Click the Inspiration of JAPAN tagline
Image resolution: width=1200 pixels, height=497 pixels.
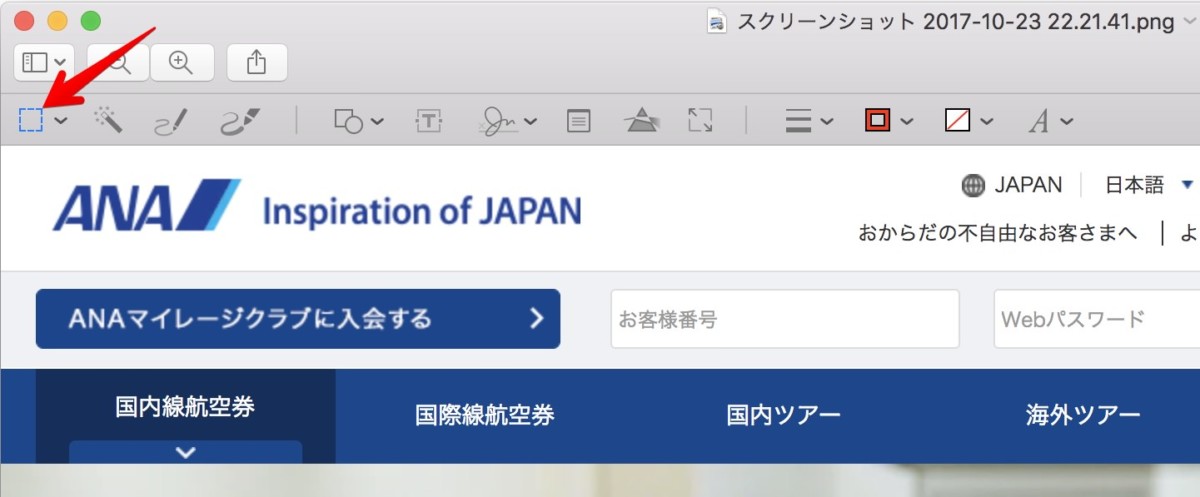point(421,211)
